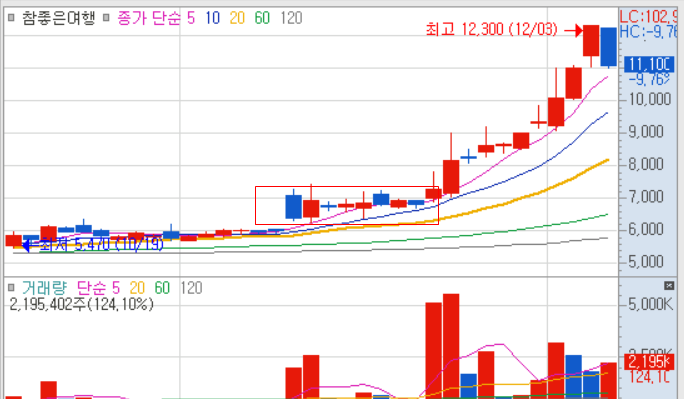Click the 5,000K volume axis label
684x399 pixels.
pyautogui.click(x=650, y=304)
